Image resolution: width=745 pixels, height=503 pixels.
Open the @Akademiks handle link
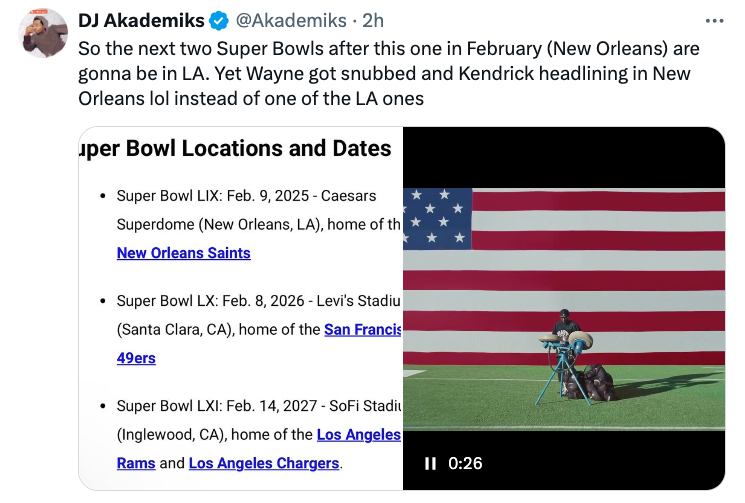click(x=291, y=21)
